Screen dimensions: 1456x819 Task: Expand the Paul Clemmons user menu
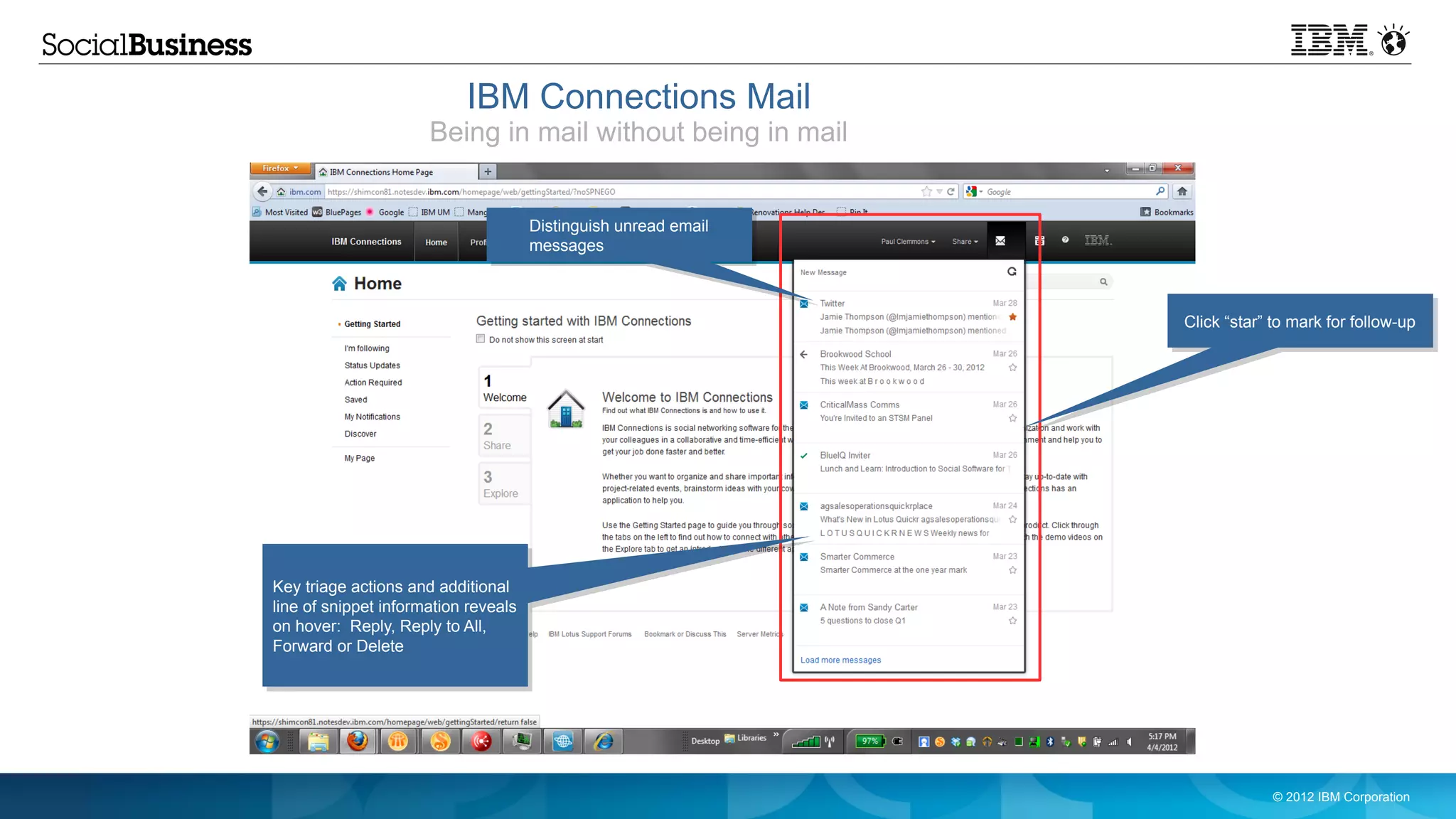[x=908, y=242]
